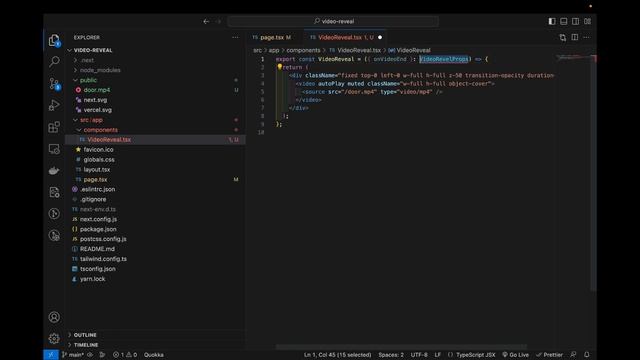Open editor More Actions ellipsis
This screenshot has height=360, width=640.
(x=587, y=38)
